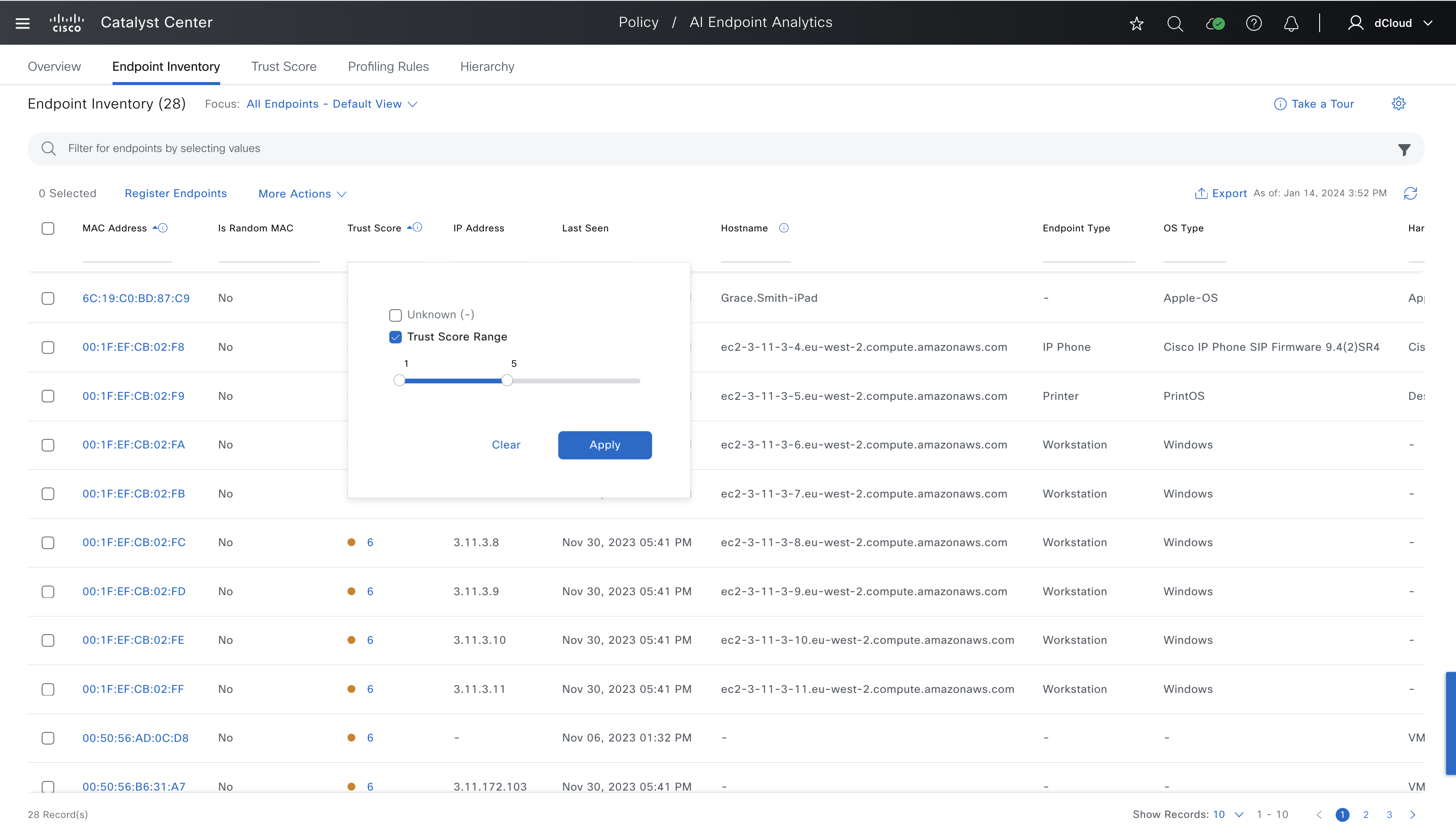Open endpoint 00:1F:EF:CB:02:F9 details

coord(133,396)
